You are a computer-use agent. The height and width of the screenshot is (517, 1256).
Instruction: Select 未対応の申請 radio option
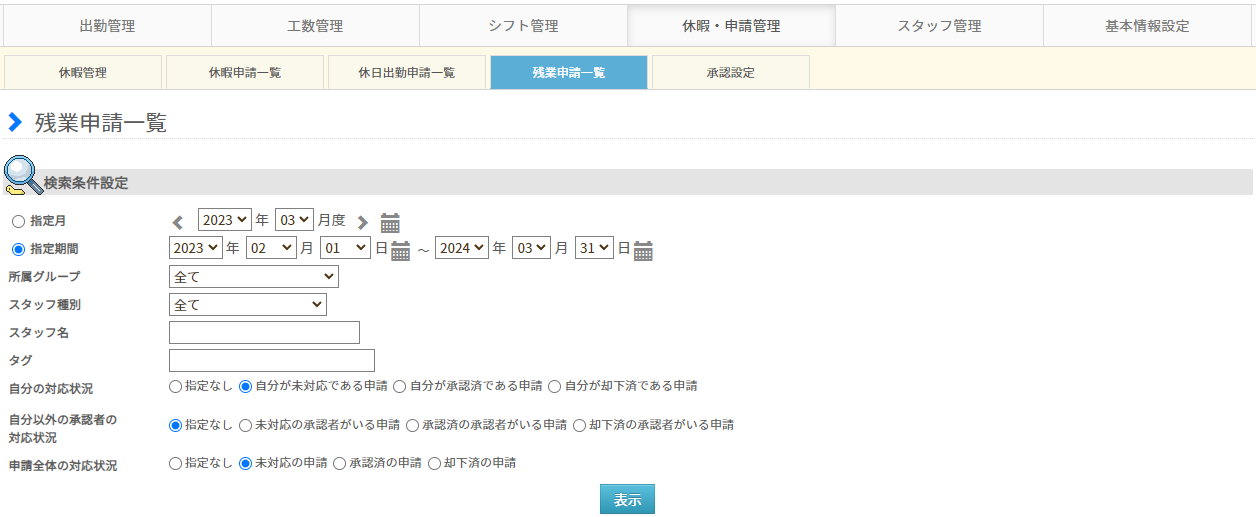click(x=245, y=464)
